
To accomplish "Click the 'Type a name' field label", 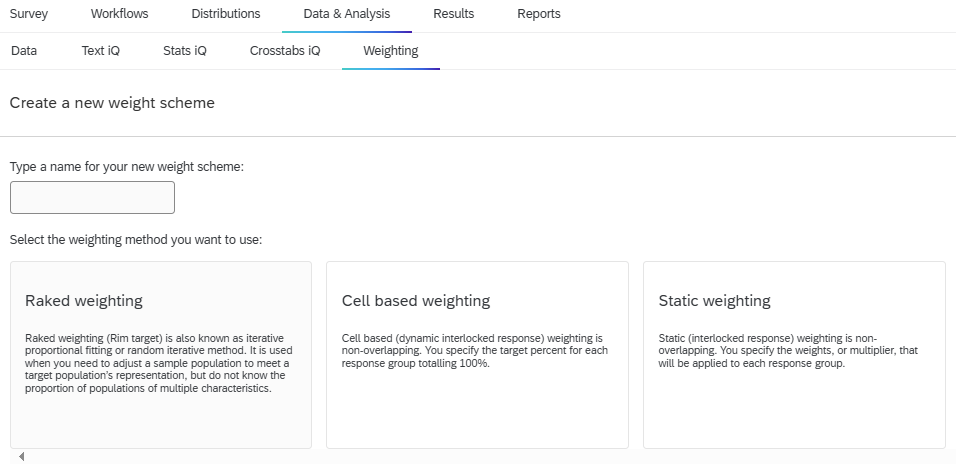I will click(127, 166).
